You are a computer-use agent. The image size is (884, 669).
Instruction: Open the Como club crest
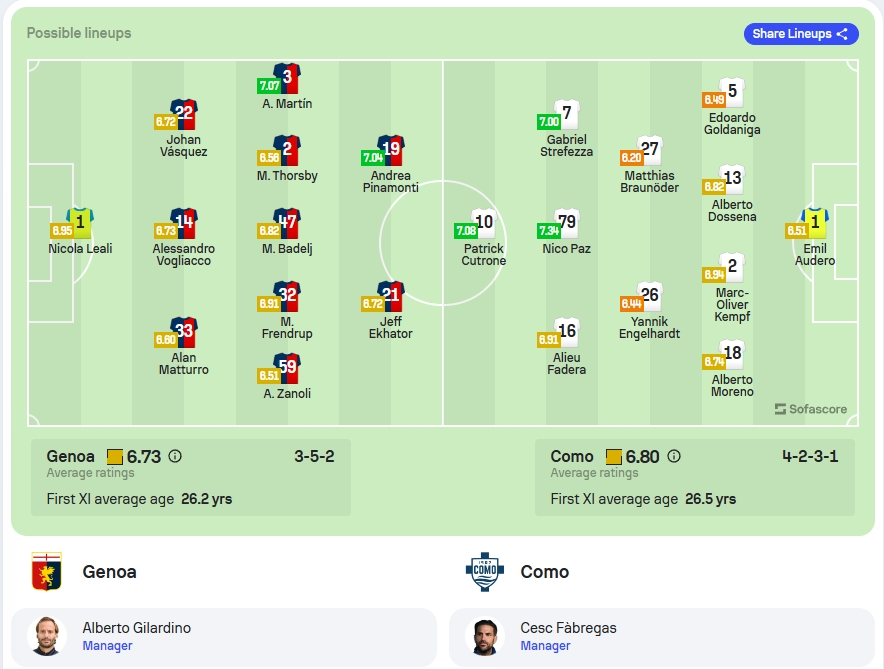pos(485,571)
